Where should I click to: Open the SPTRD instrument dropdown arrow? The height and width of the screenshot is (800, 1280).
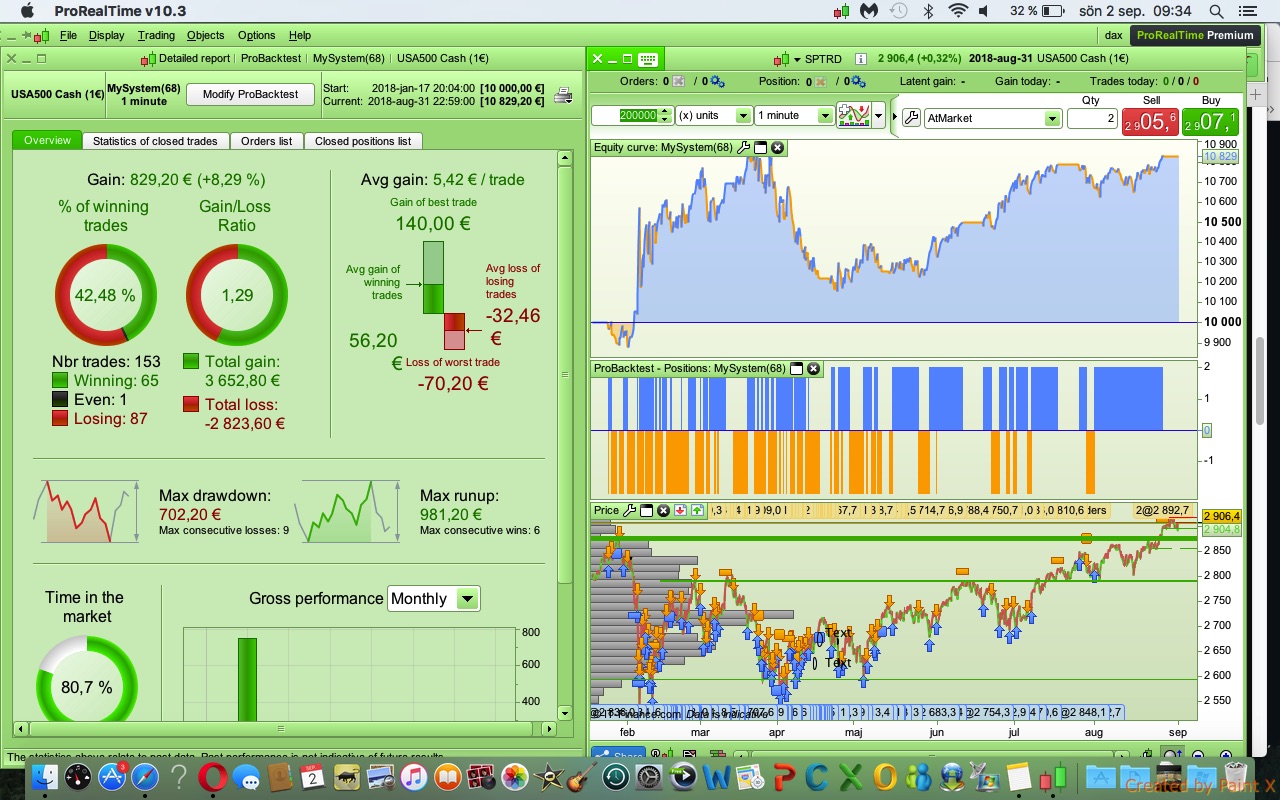point(797,59)
